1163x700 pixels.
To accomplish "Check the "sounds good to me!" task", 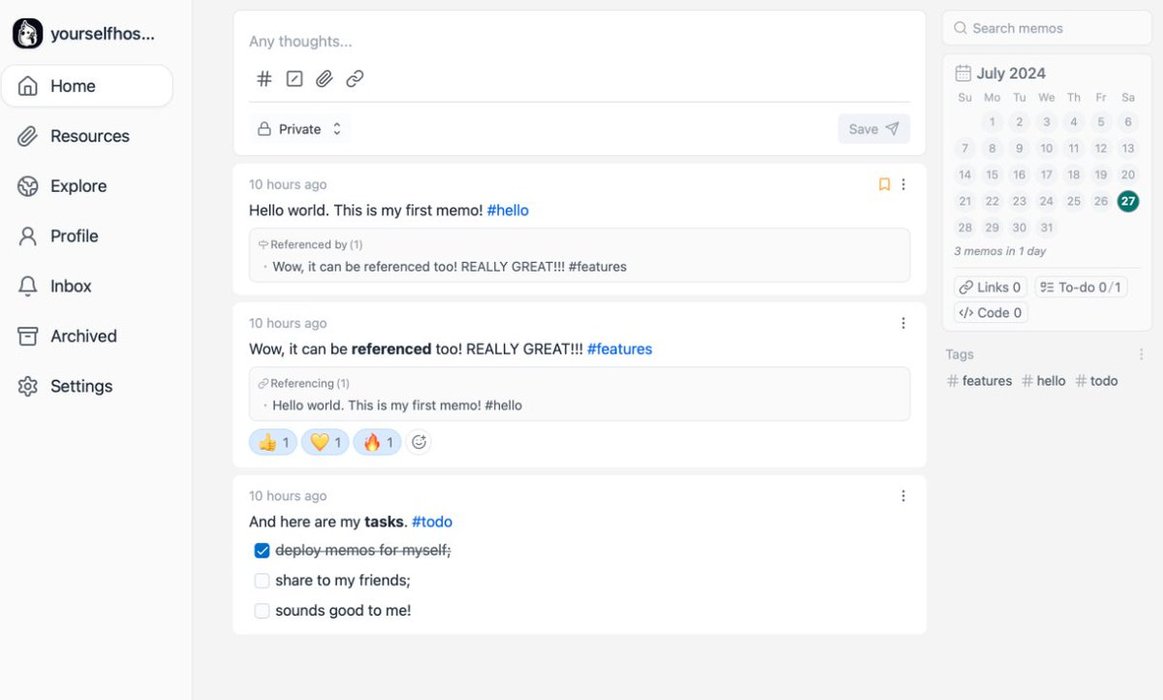I will (262, 611).
